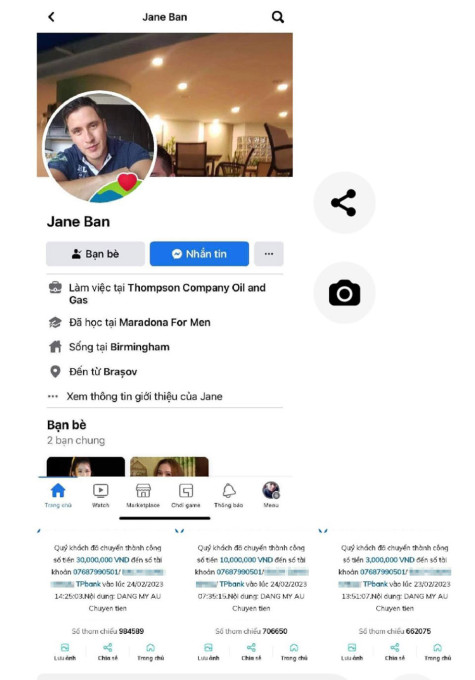This screenshot has width=475, height=680.
Task: Open search with magnifying glass icon
Action: point(278,17)
